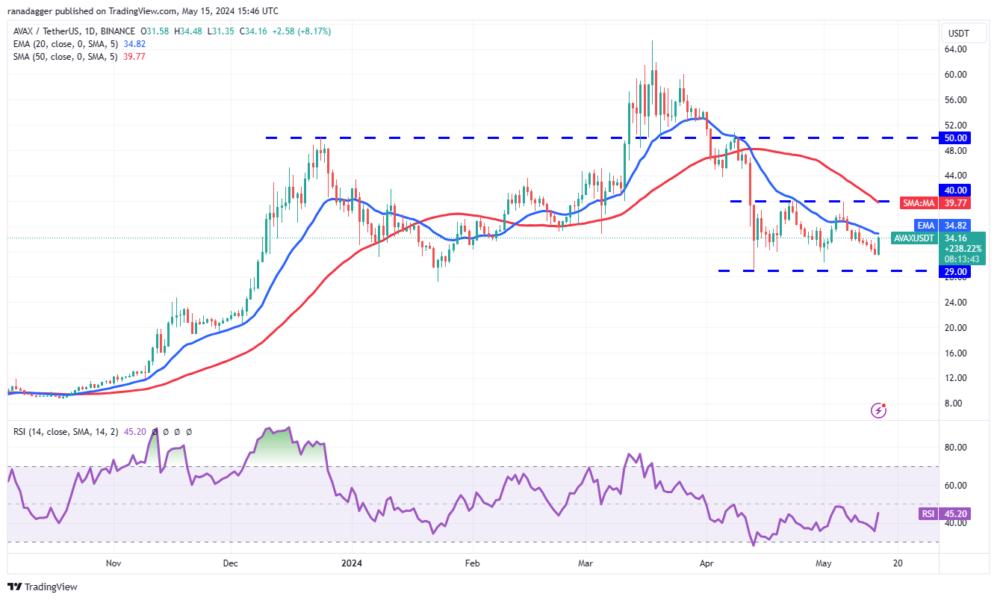Viewport: 997px width, 600px height.
Task: Click the Dec label on time axis
Action: coord(230,563)
